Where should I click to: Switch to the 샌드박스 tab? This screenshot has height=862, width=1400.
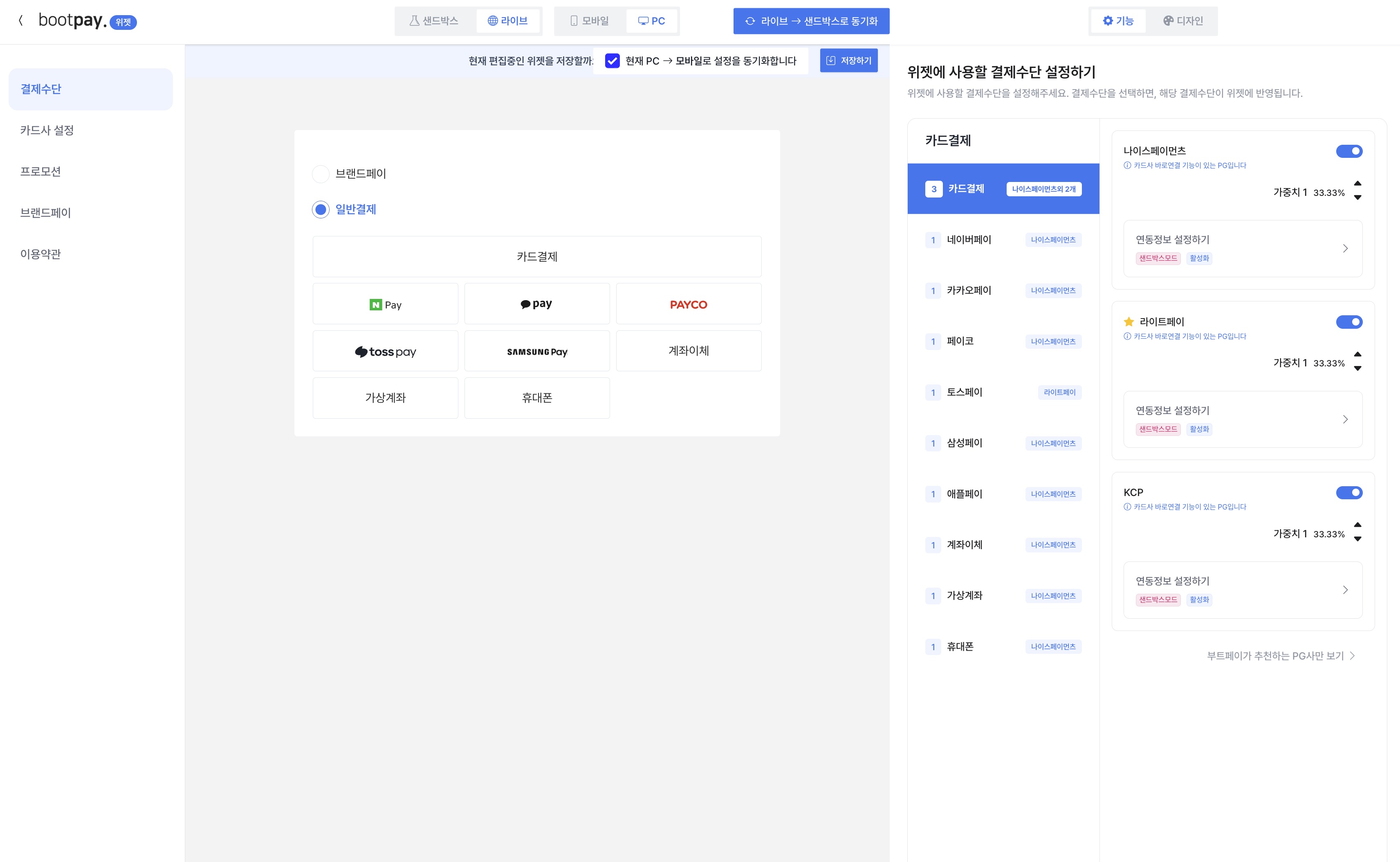tap(434, 21)
